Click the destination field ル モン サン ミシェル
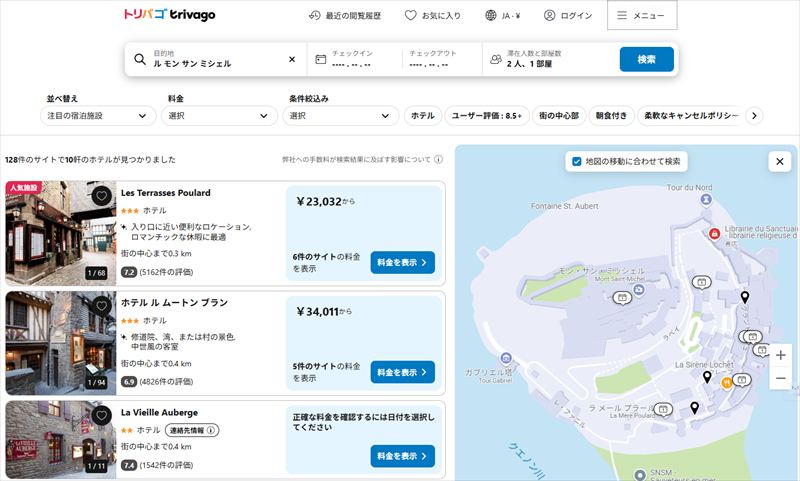This screenshot has height=481, width=800. [215, 59]
